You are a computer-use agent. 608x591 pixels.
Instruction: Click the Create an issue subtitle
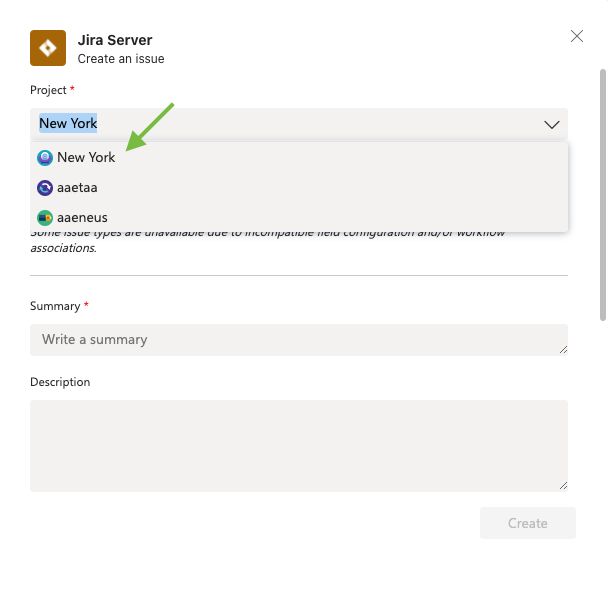121,59
